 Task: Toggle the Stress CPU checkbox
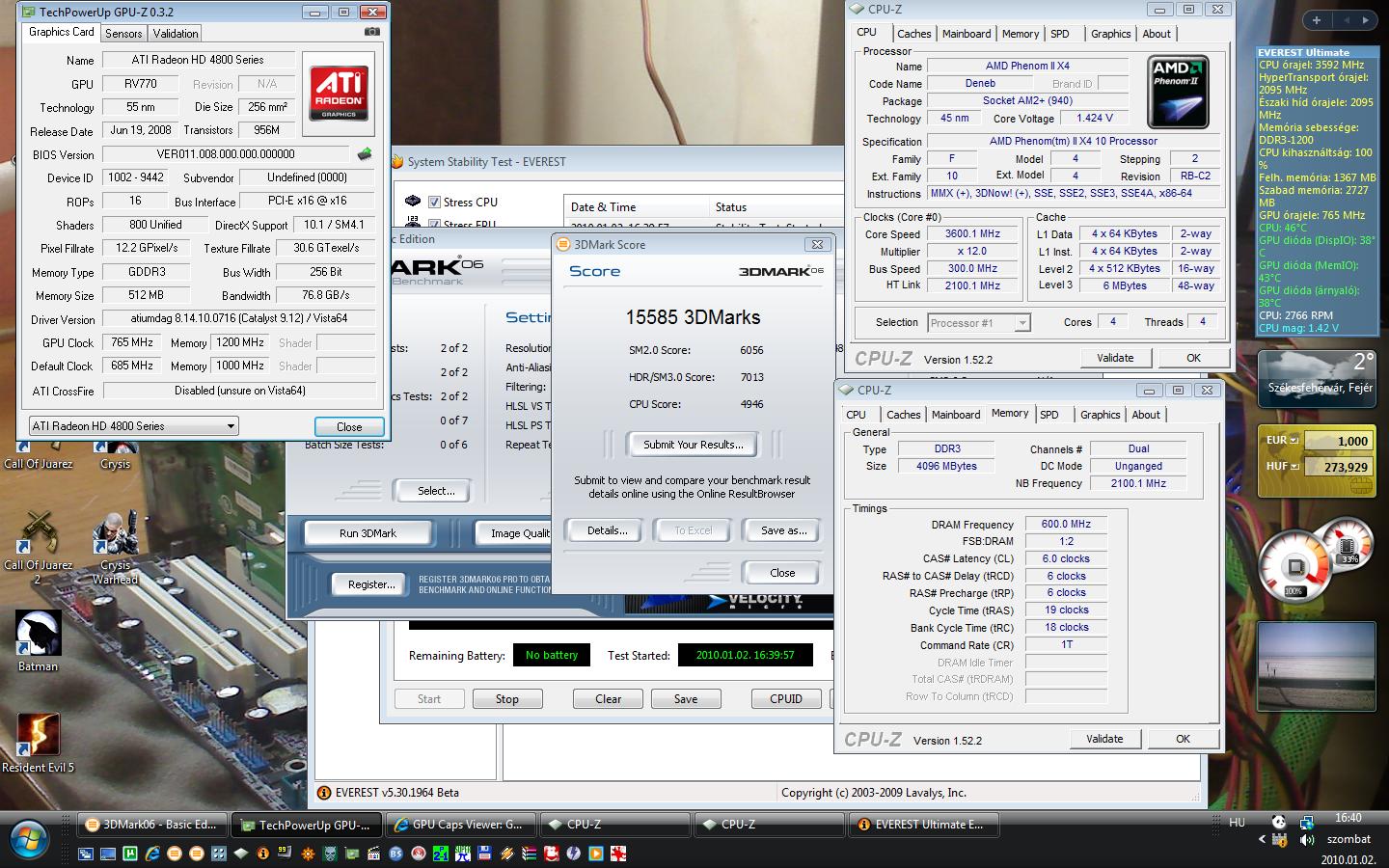click(x=435, y=203)
